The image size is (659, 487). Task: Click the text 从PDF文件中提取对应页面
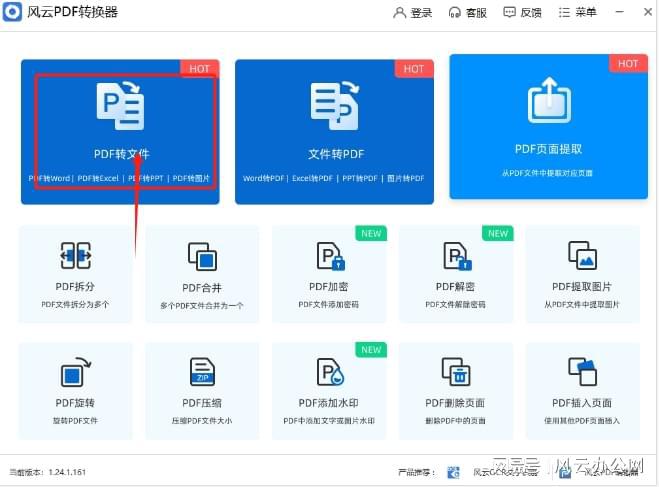[x=547, y=173]
